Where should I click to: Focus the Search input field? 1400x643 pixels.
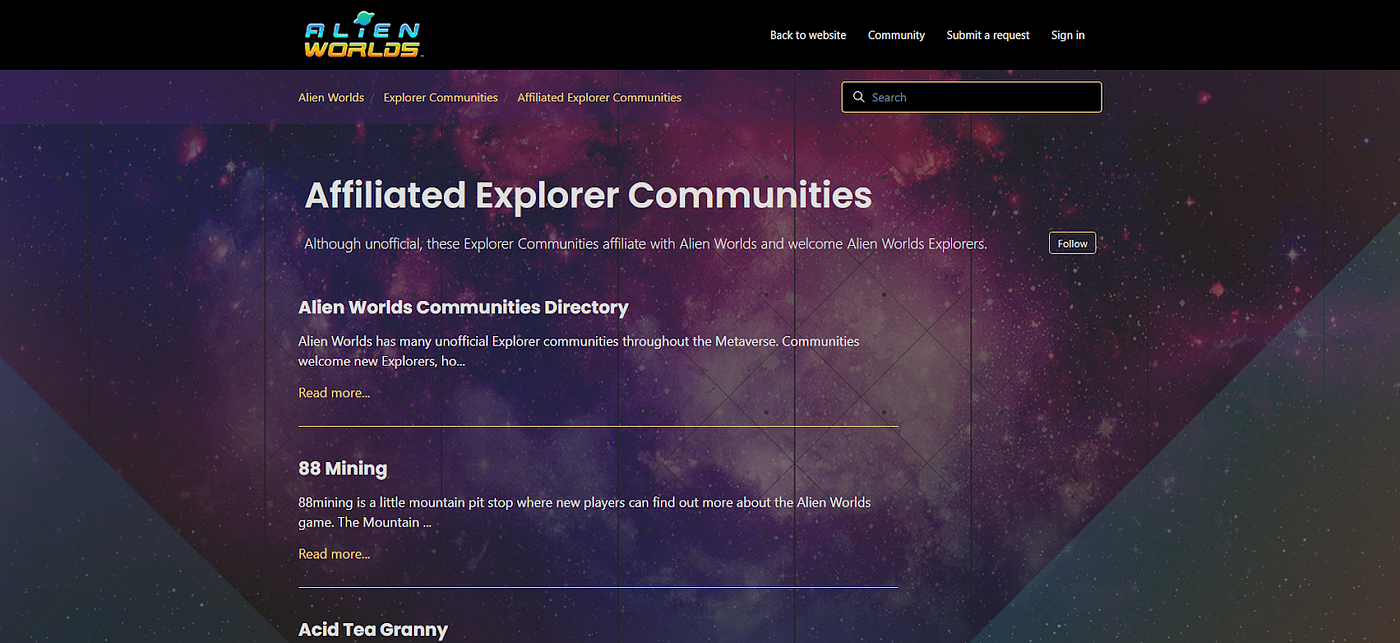pyautogui.click(x=972, y=97)
